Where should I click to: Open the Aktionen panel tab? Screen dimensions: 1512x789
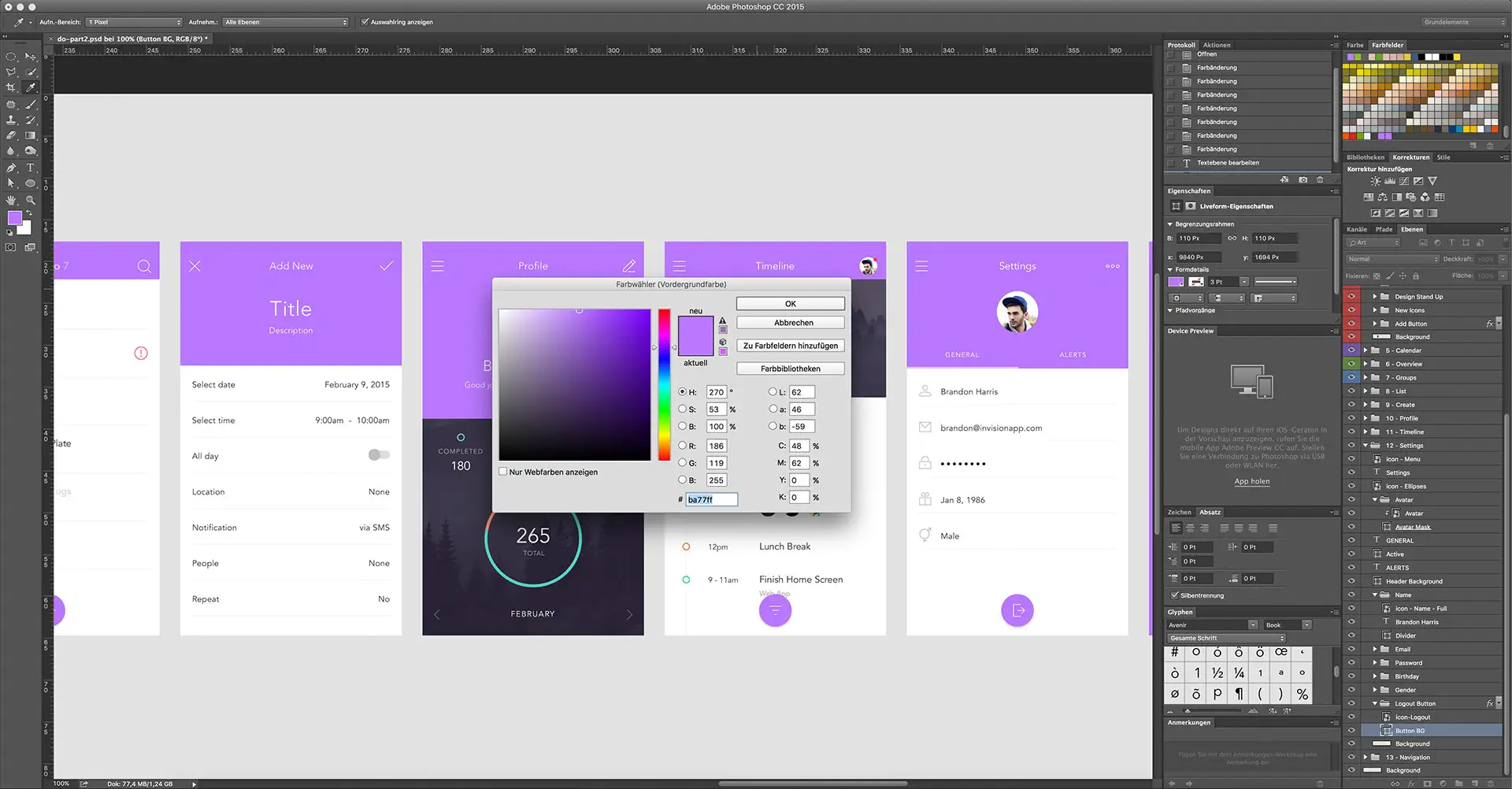pyautogui.click(x=1216, y=45)
